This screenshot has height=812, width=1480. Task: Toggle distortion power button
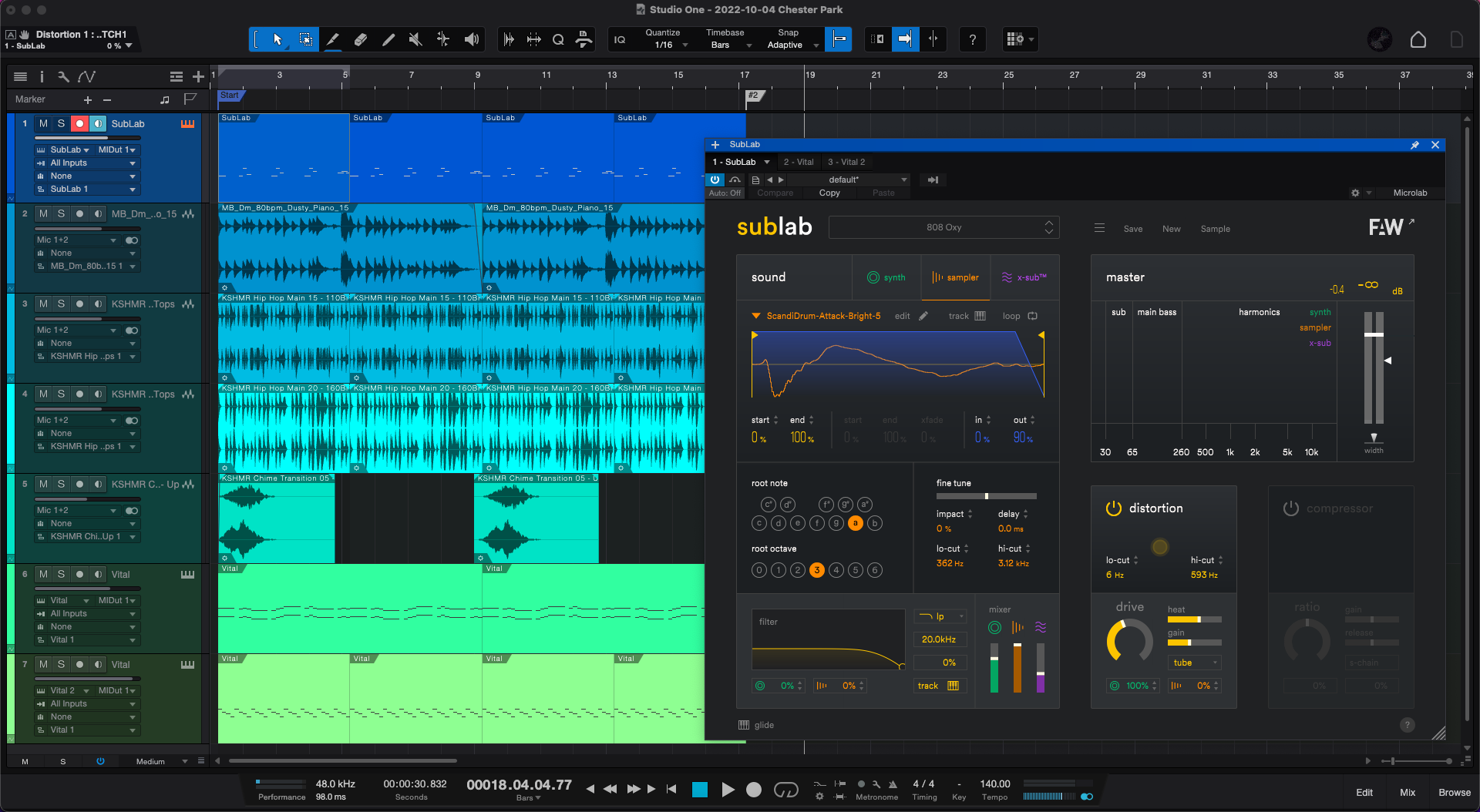click(1113, 508)
